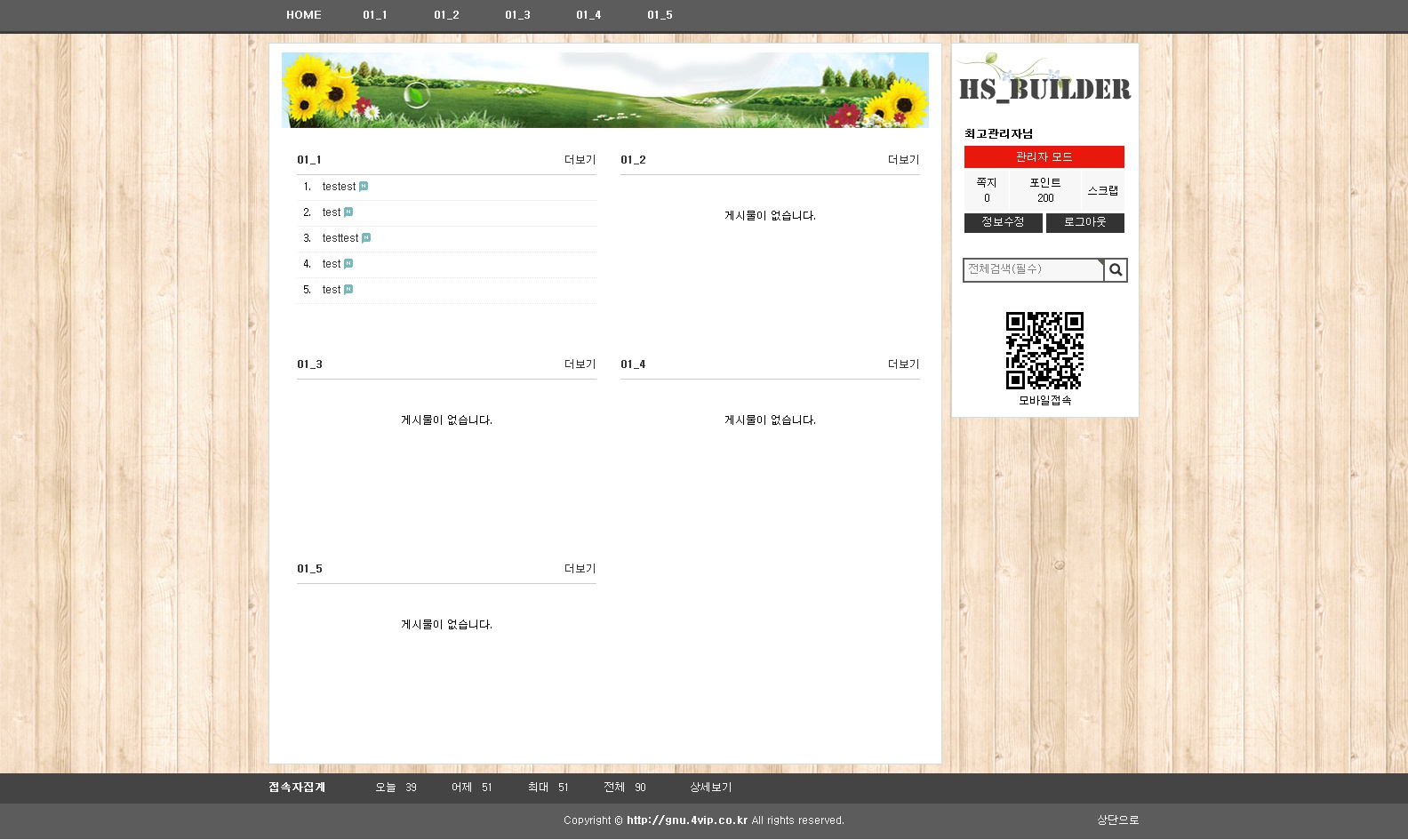Click 상단으로 to return to top
This screenshot has width=1408, height=840.
coord(1117,820)
